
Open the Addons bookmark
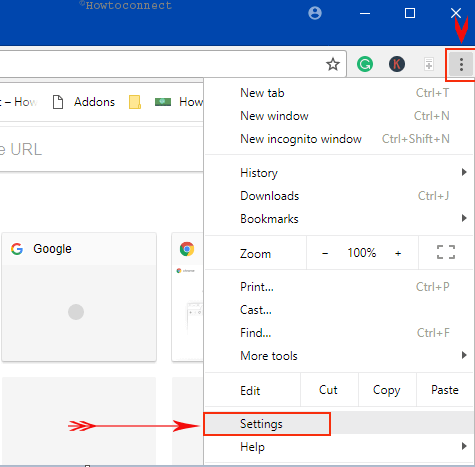coord(84,102)
